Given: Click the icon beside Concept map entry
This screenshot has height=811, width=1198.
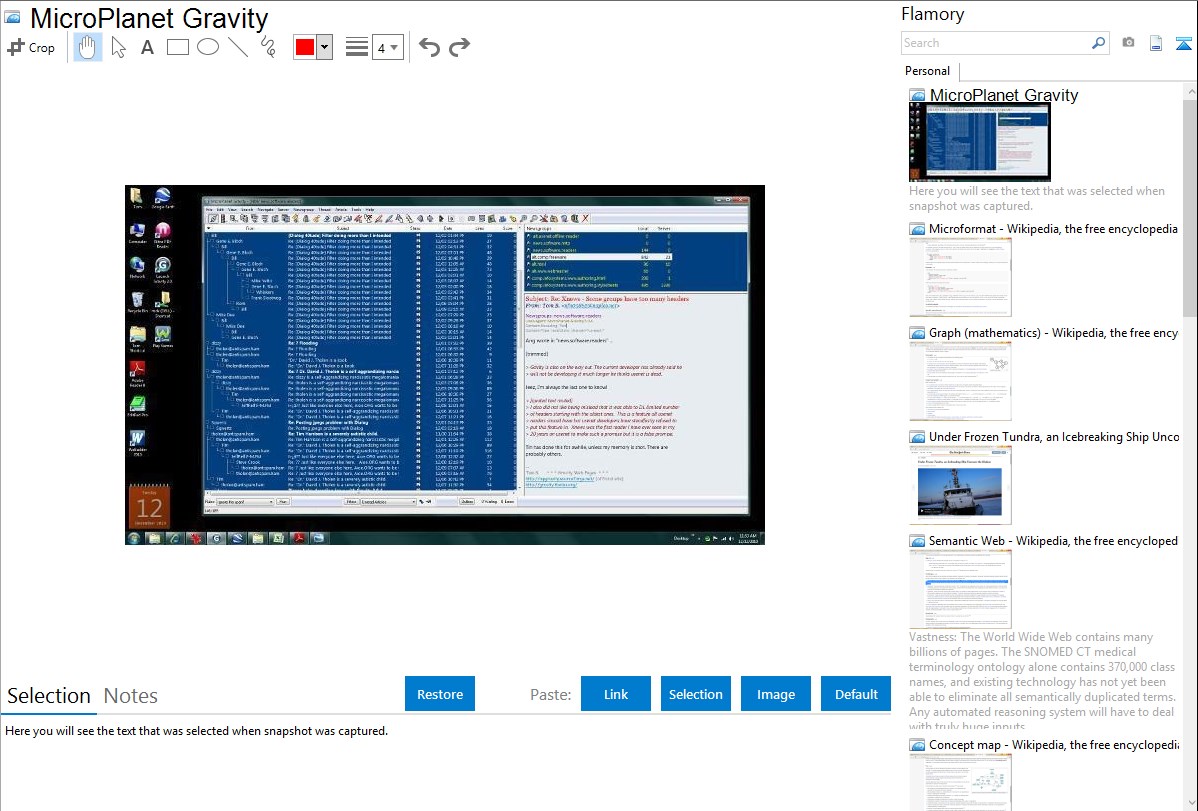Looking at the screenshot, I should point(917,744).
